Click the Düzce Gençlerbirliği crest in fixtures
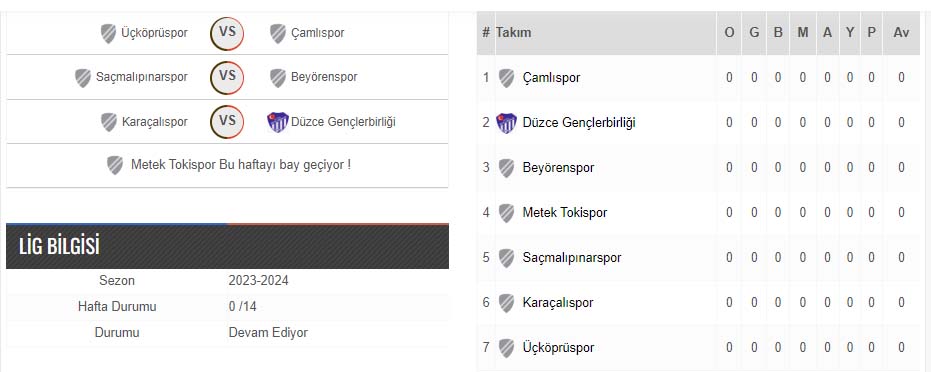This screenshot has width=931, height=372. point(277,122)
